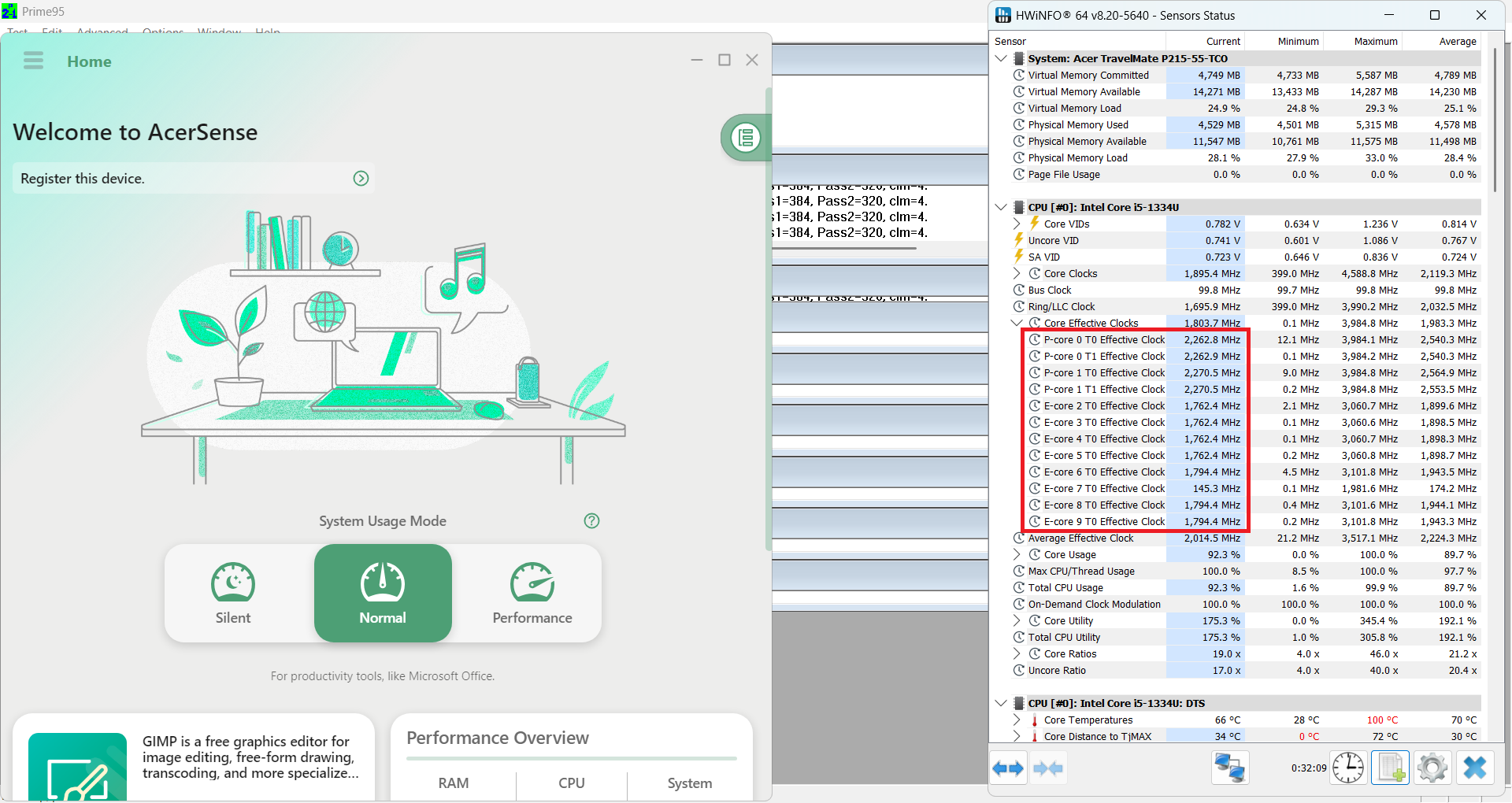Click Virtual Memory Load clock icon
1512x803 pixels.
(x=1019, y=108)
